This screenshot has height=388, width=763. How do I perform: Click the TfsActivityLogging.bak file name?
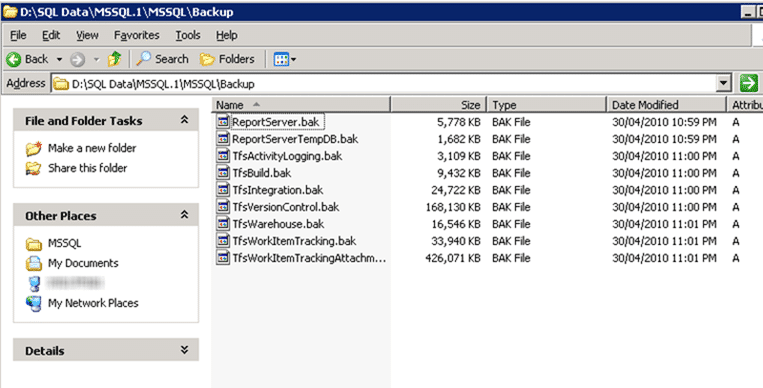287,156
